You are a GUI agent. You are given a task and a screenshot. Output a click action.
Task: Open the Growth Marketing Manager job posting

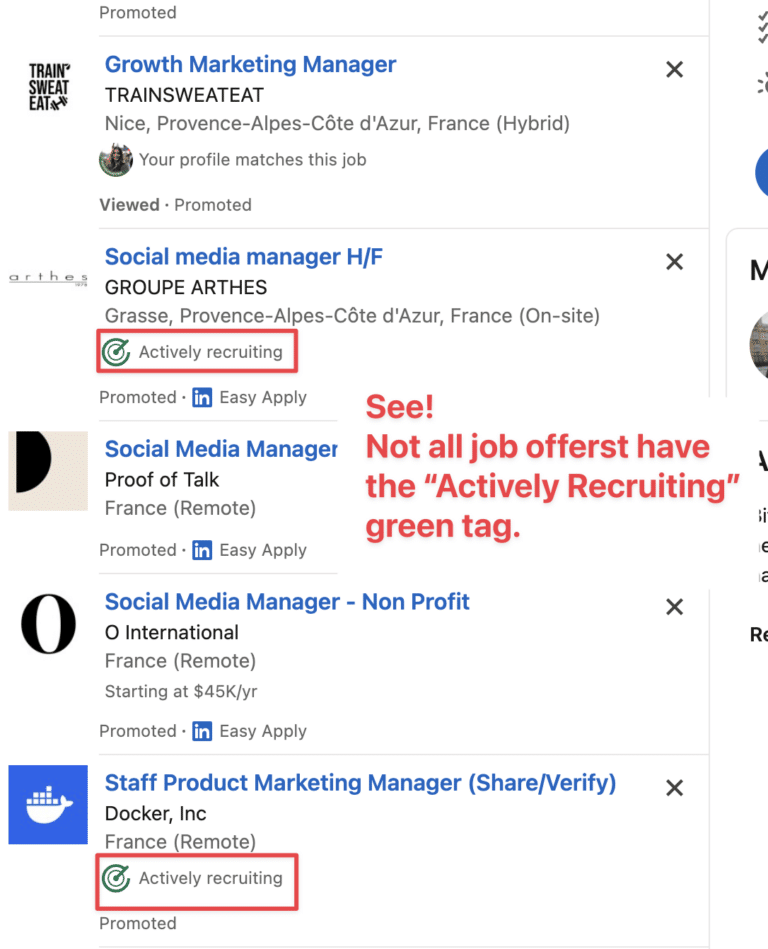[x=250, y=64]
